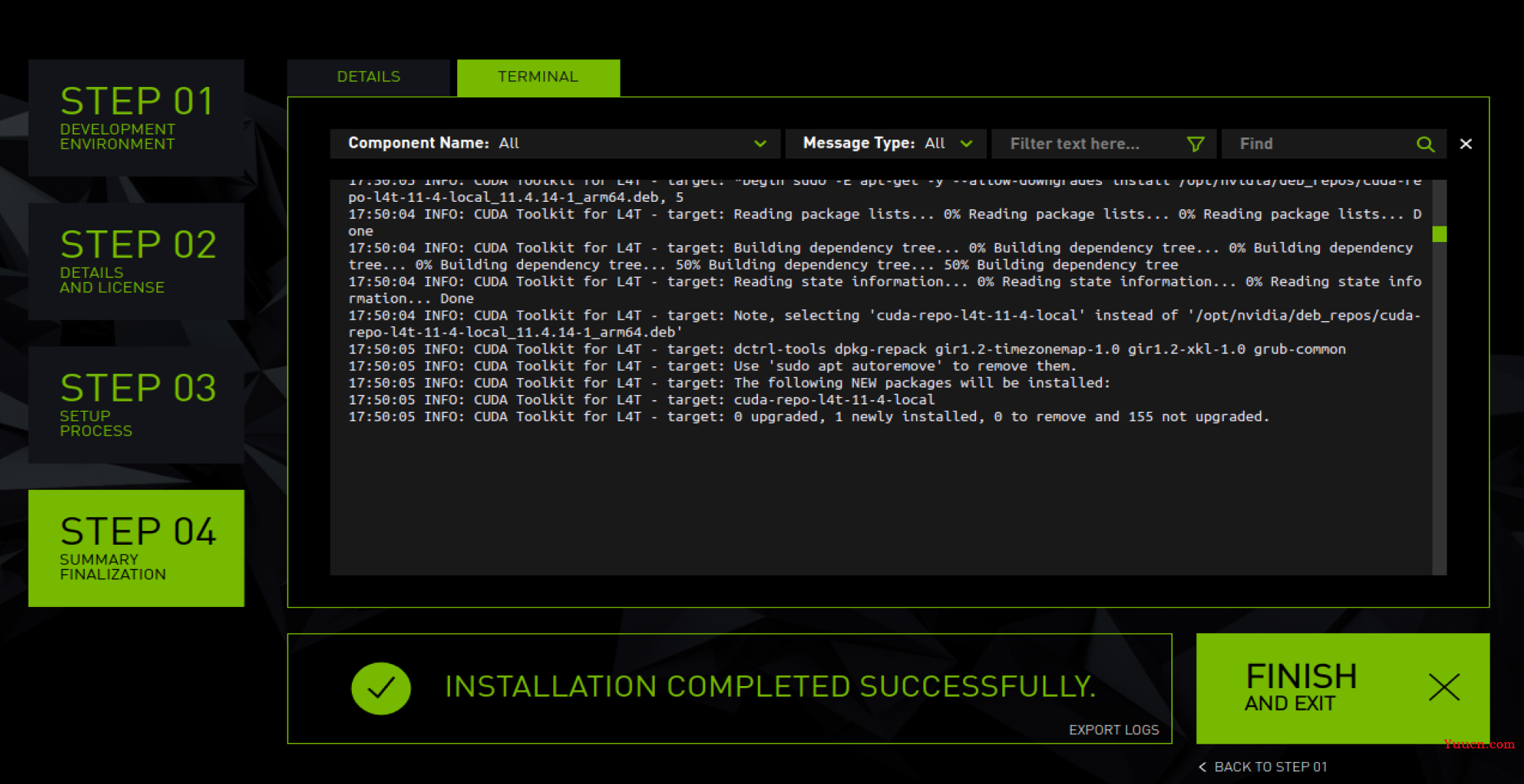Click log line 'Reading package lists'
This screenshot has height=784, width=1524.
tap(885, 222)
